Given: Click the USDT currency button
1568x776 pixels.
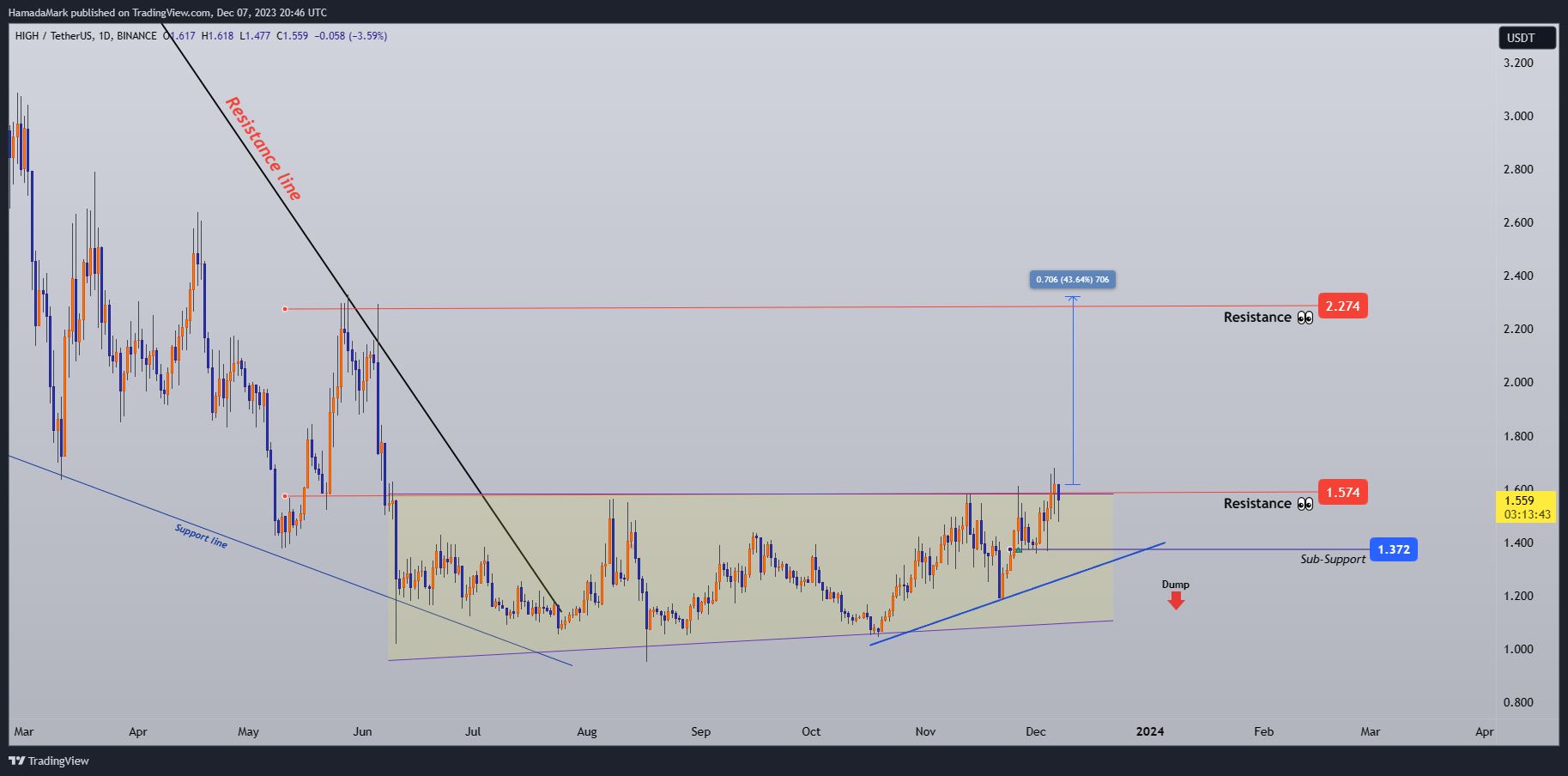Looking at the screenshot, I should click(1528, 38).
